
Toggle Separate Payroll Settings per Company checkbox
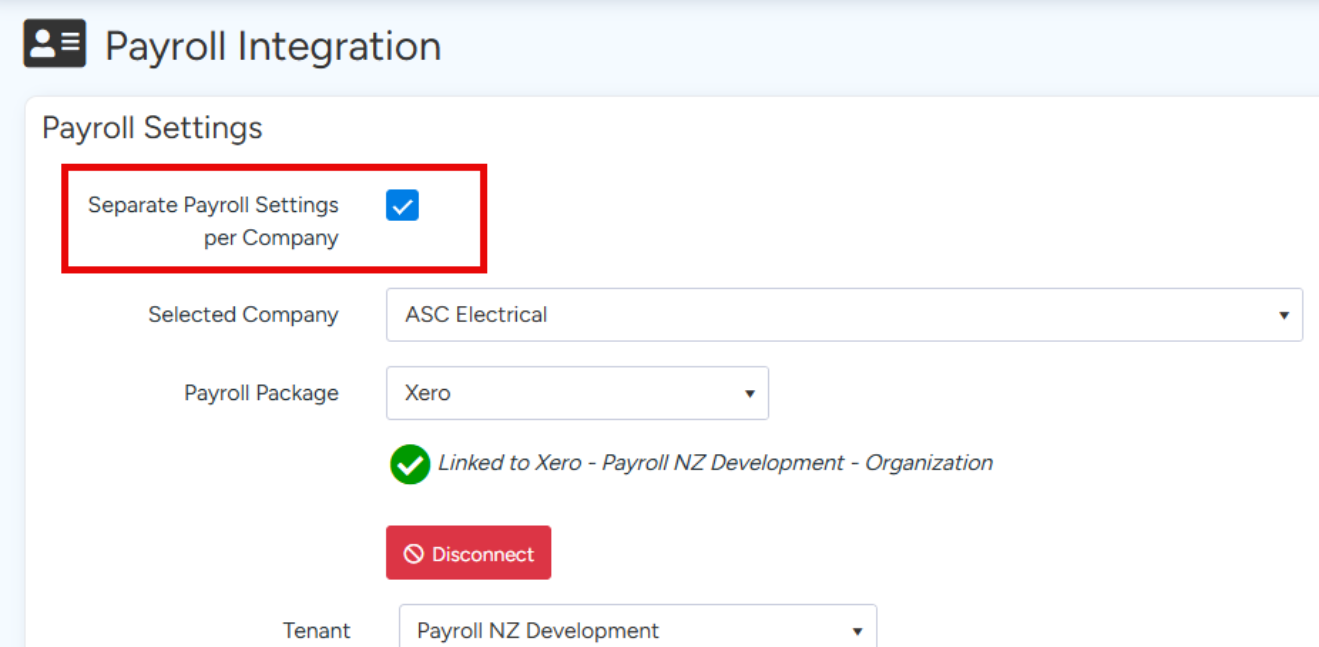(402, 206)
